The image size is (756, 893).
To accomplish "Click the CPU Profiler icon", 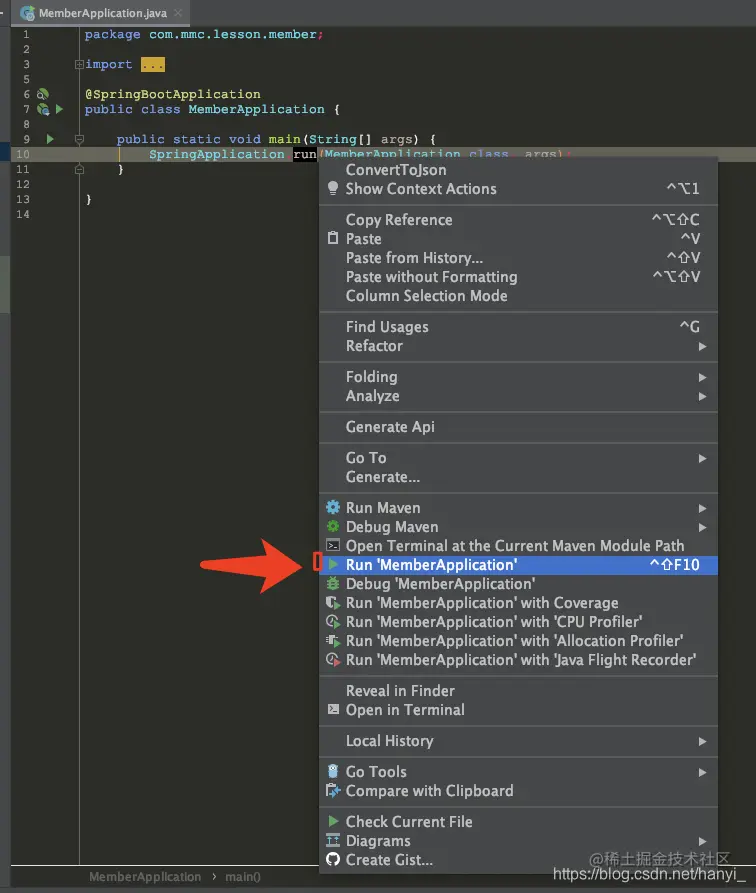I will pyautogui.click(x=333, y=621).
